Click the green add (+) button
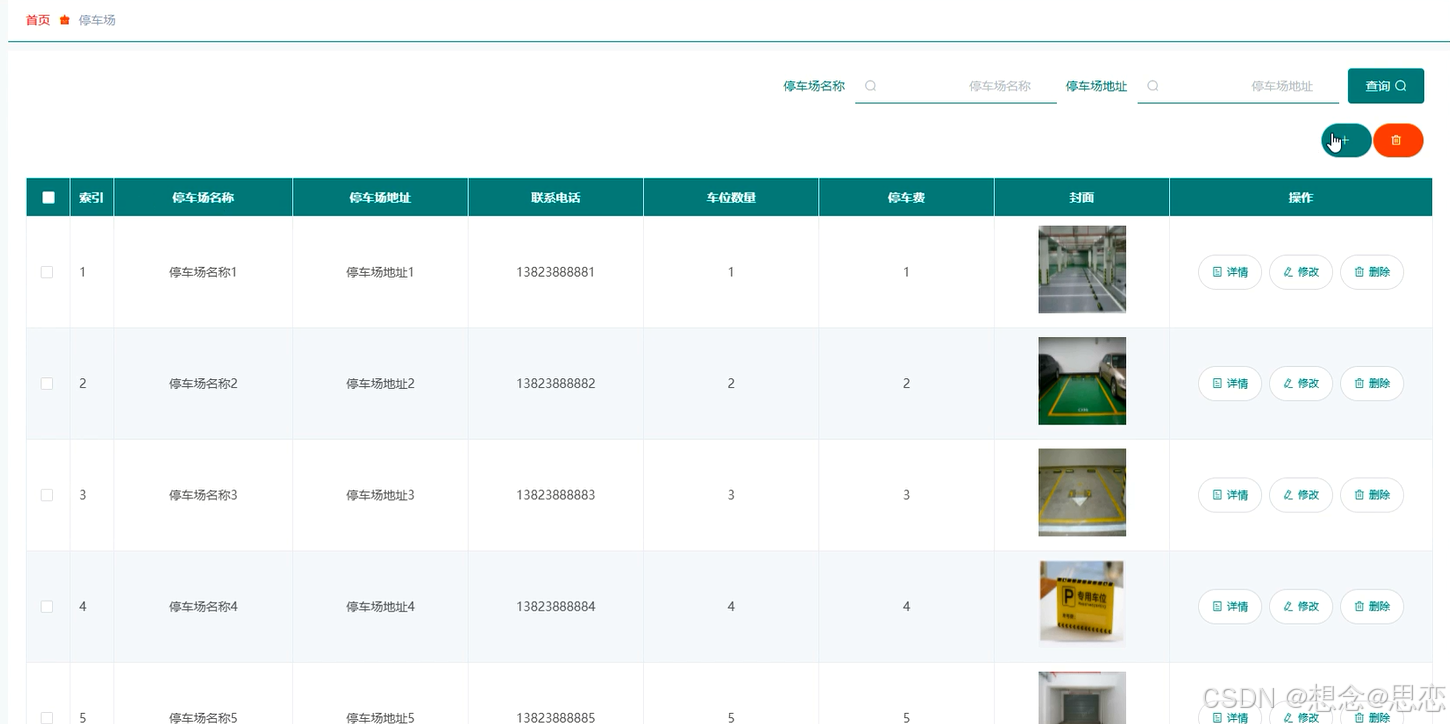Screen dimensions: 1450x724 (x=1346, y=141)
